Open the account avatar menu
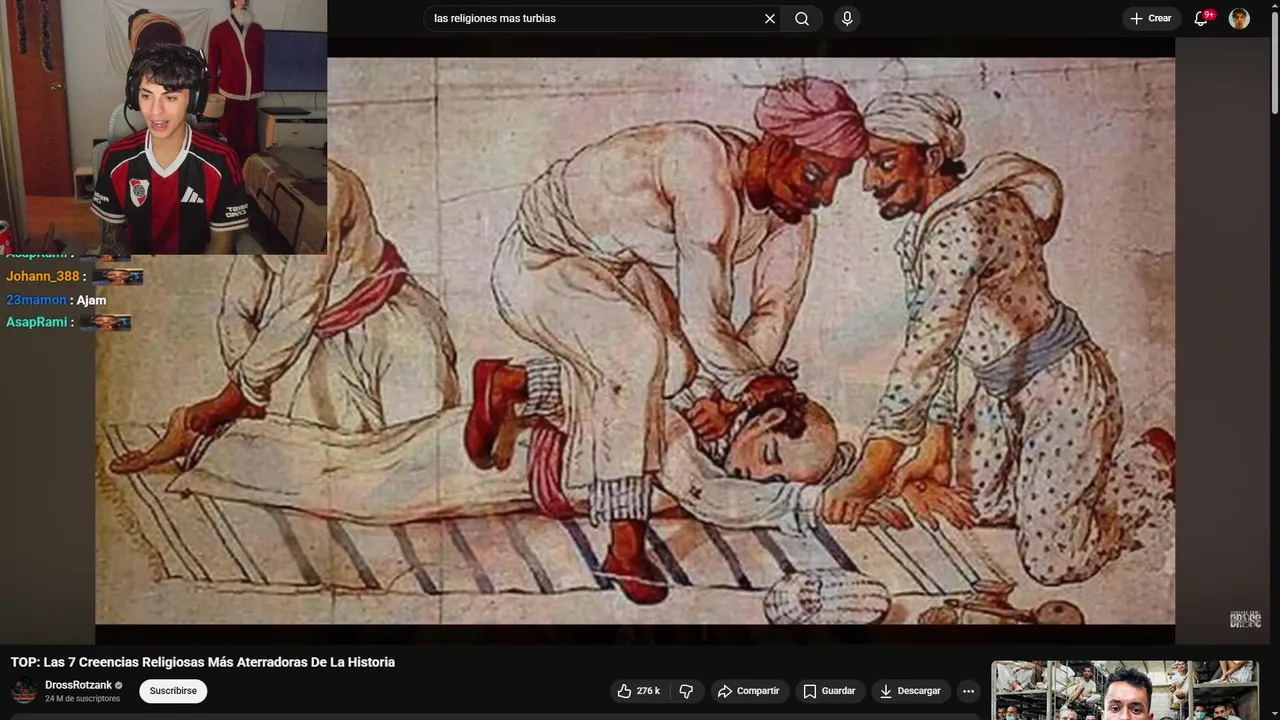 [1239, 18]
